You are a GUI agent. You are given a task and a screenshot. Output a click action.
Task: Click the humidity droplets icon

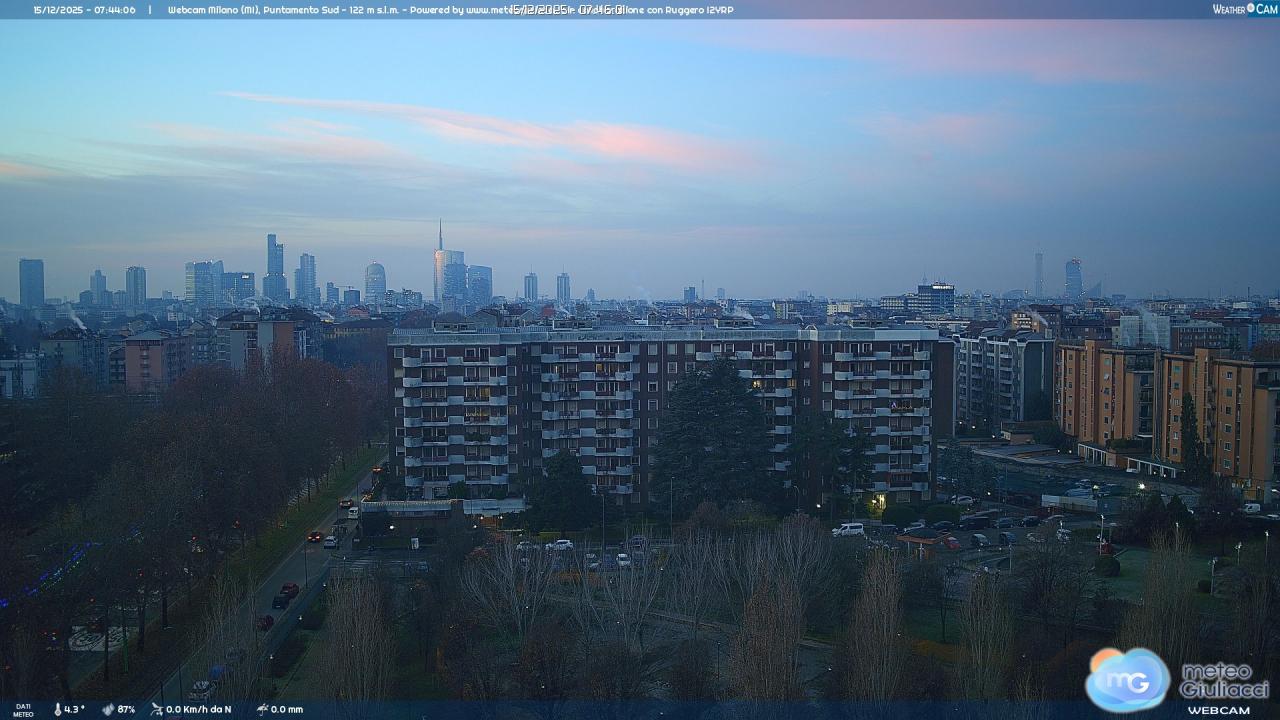click(x=108, y=709)
